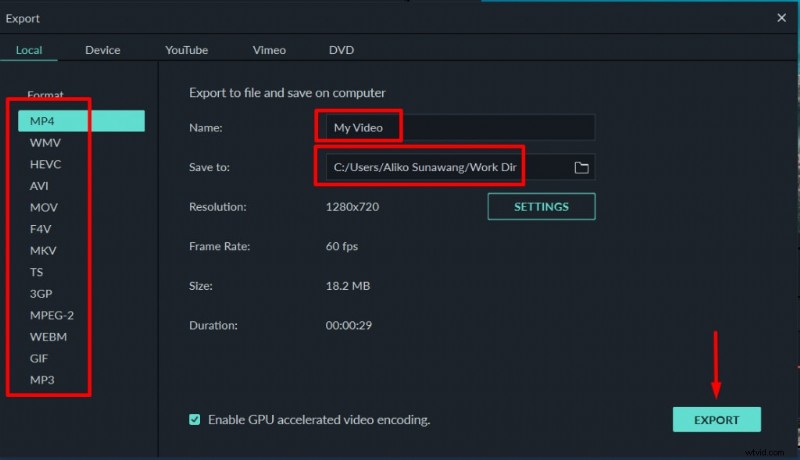The image size is (800, 460).
Task: Switch to the Local tab
Action: point(29,50)
